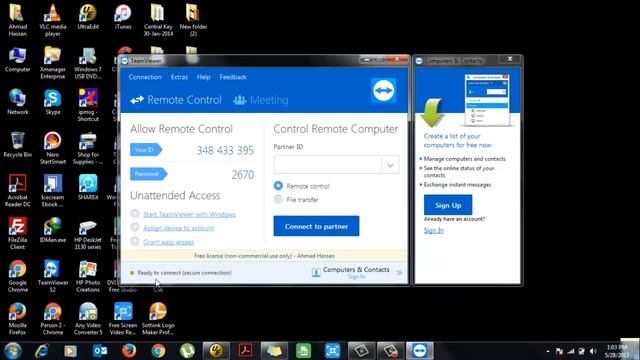The width and height of the screenshot is (640, 360).
Task: Click Grant easy access link
Action: point(168,242)
